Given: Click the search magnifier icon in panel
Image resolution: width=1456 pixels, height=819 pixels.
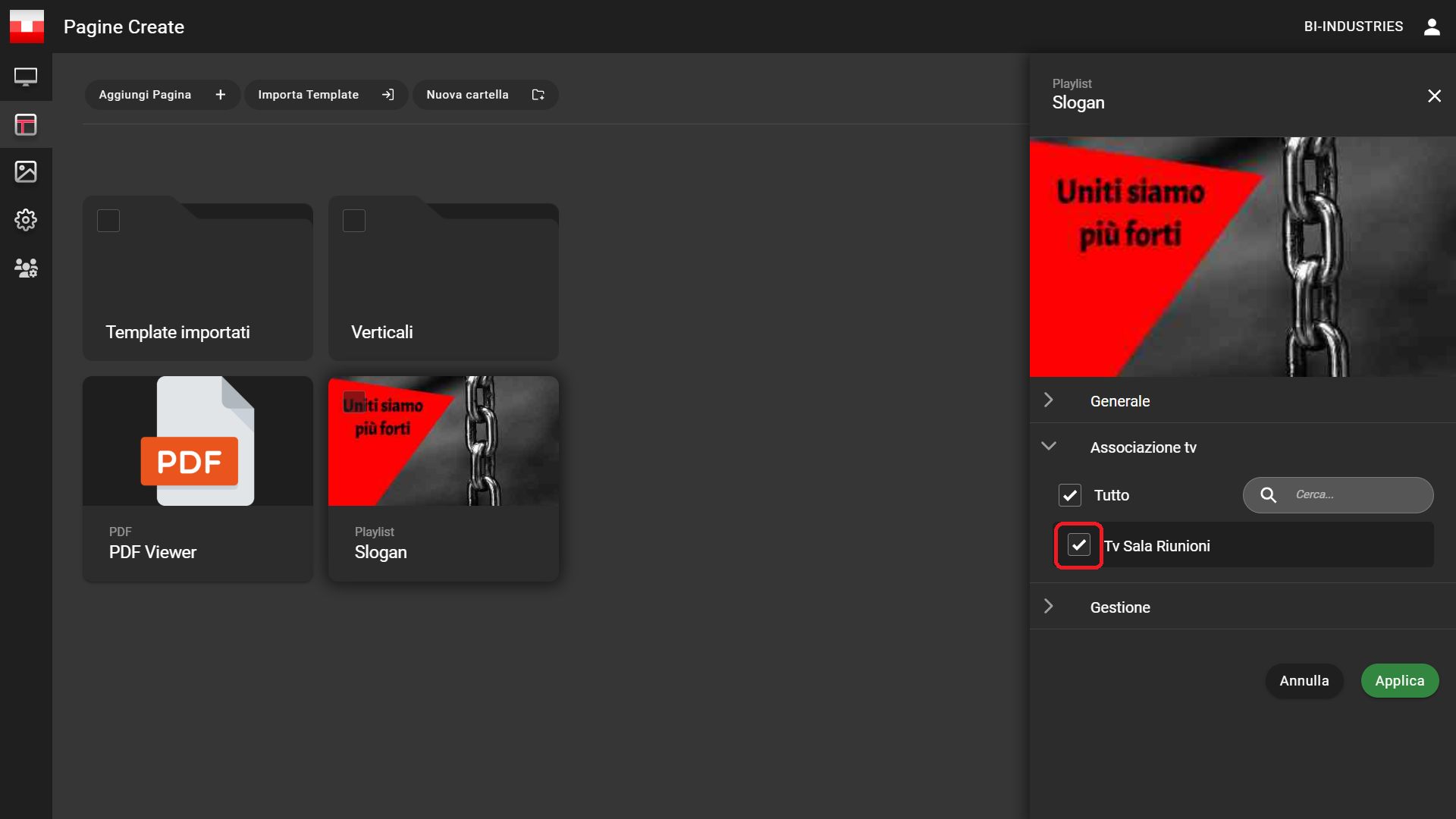Looking at the screenshot, I should [x=1268, y=495].
